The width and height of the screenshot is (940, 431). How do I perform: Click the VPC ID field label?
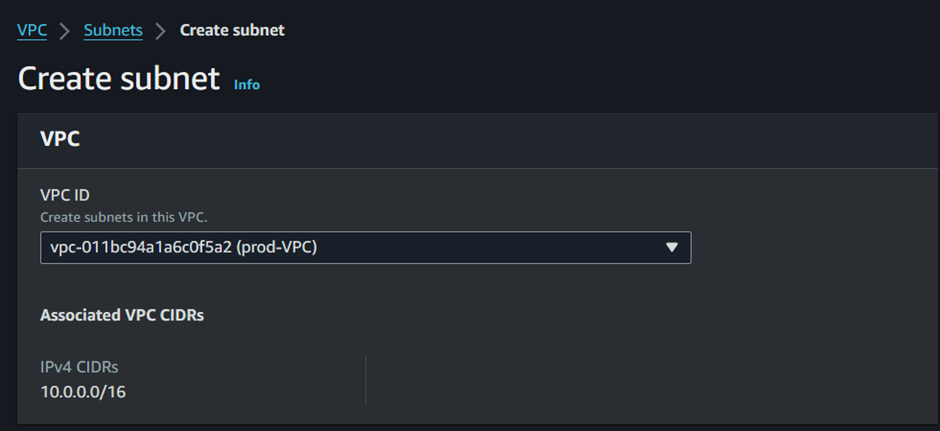pos(65,195)
